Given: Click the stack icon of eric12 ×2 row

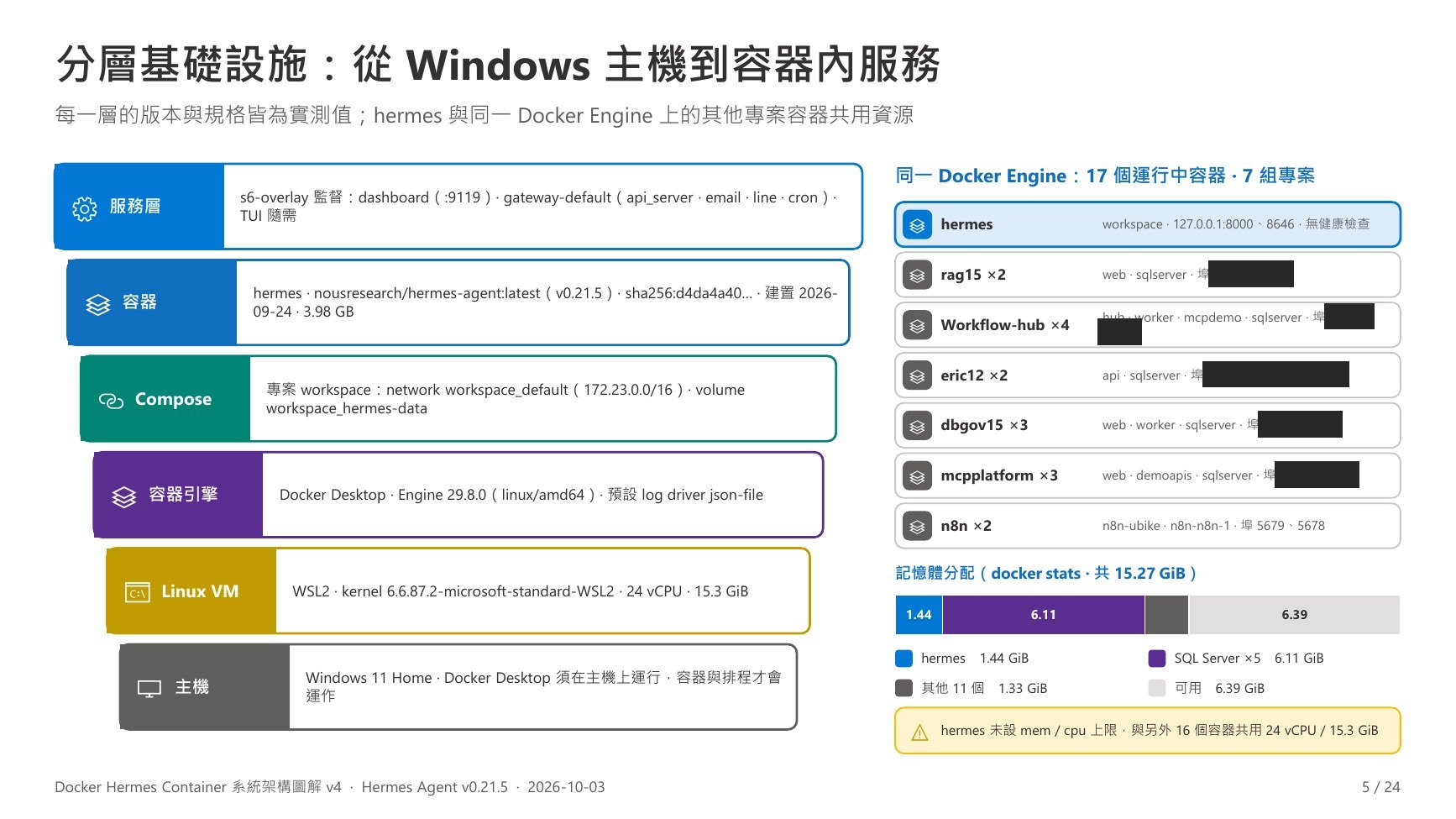Looking at the screenshot, I should pos(917,375).
